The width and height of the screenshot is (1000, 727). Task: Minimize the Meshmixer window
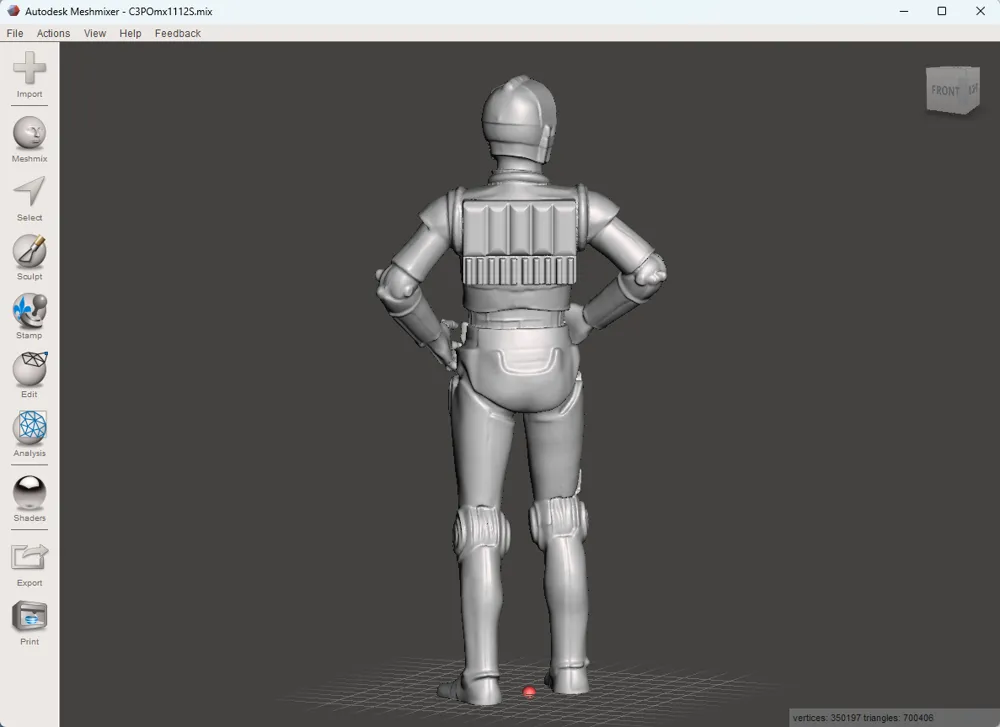point(904,11)
